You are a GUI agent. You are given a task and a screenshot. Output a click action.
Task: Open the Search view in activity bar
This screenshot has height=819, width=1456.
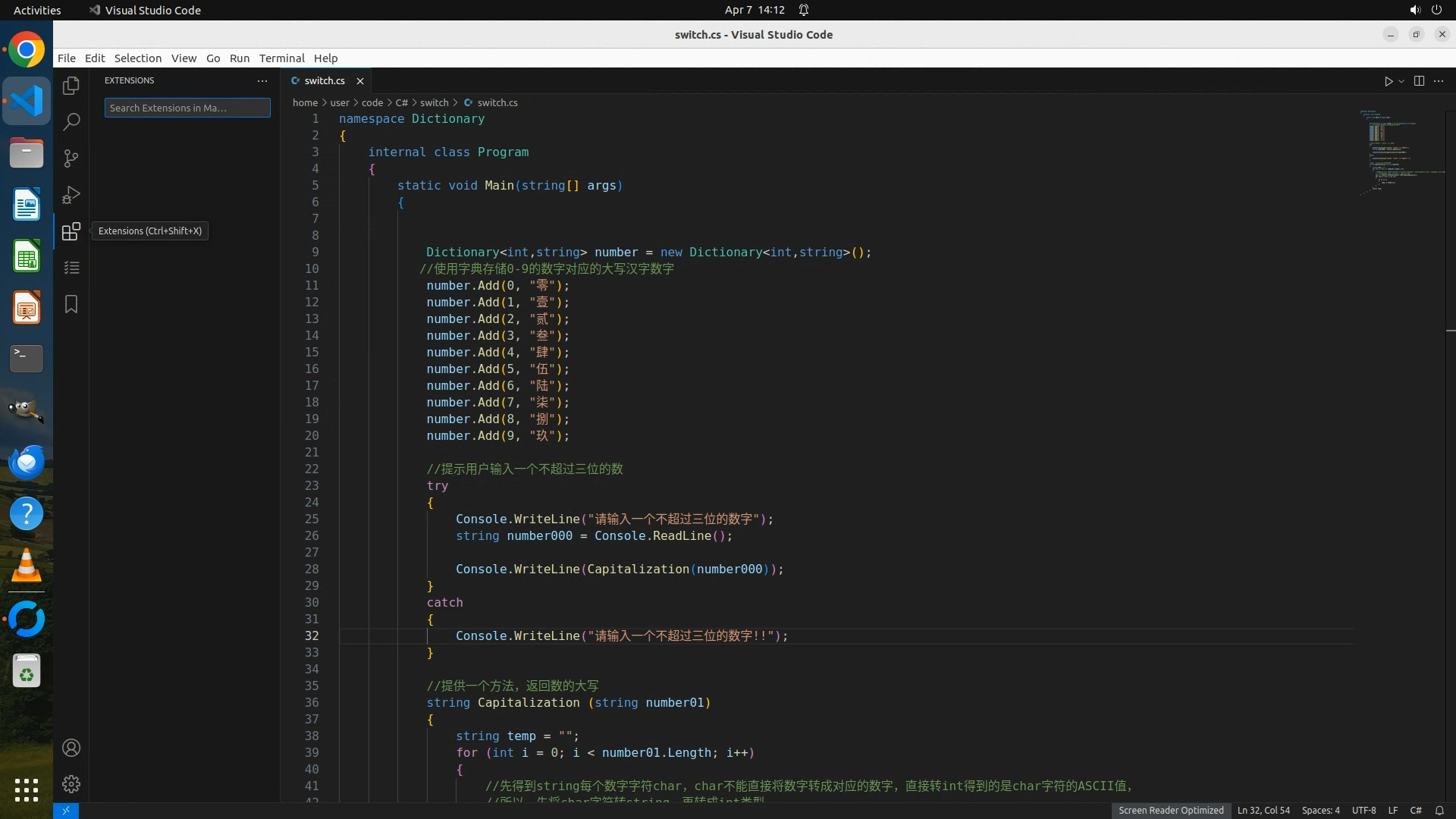click(x=71, y=121)
